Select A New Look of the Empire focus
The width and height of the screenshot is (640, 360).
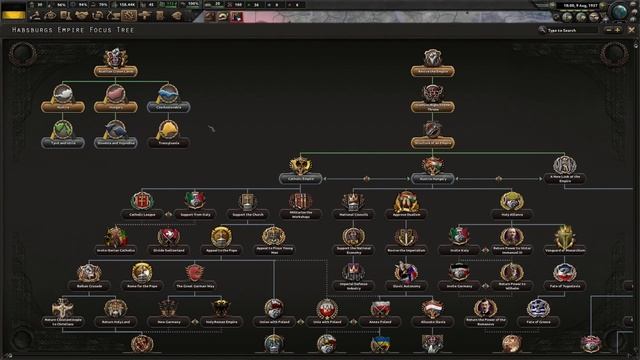coord(564,170)
